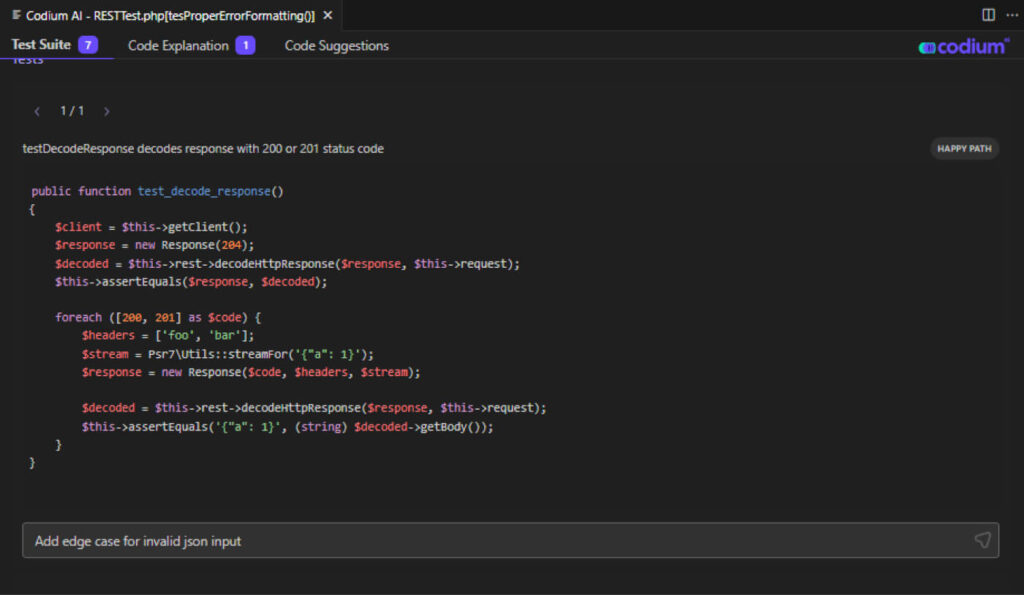
Task: Close the RESTTest.php tab
Action: [327, 15]
